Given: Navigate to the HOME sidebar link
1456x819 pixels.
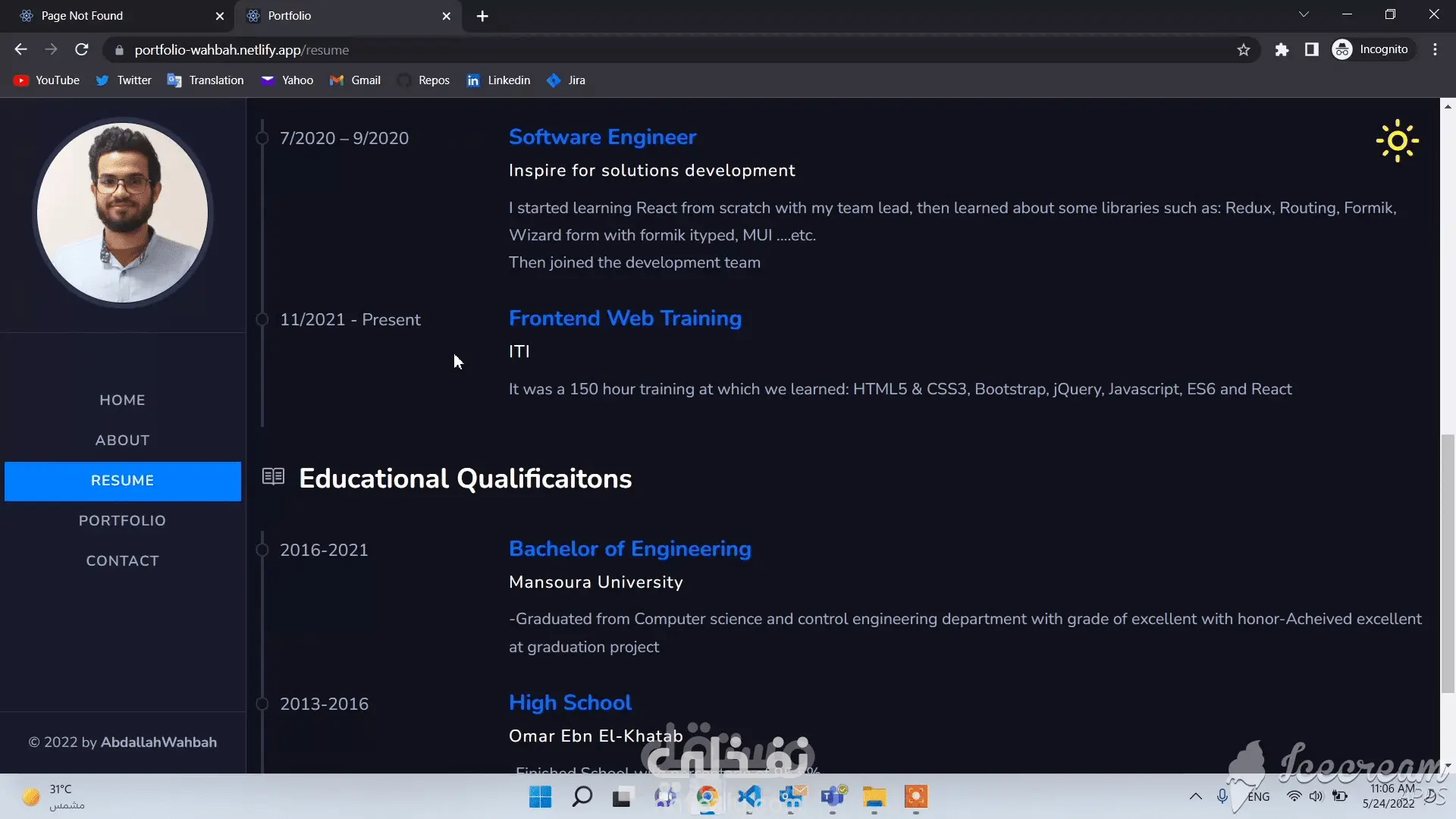Looking at the screenshot, I should tap(122, 400).
